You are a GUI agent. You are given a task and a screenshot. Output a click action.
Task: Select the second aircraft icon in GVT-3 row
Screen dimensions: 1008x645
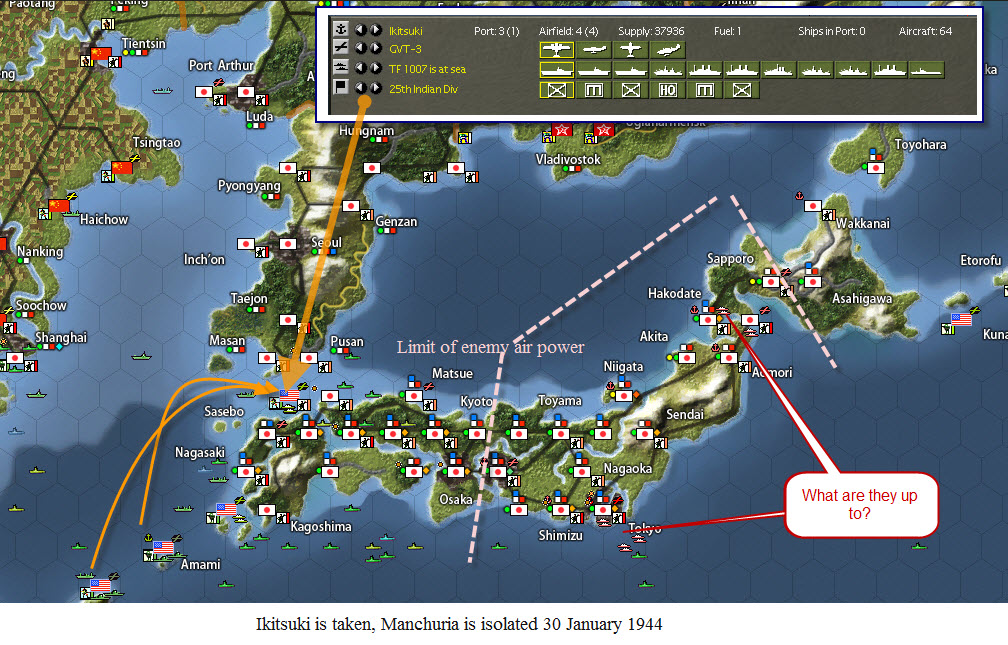[593, 50]
